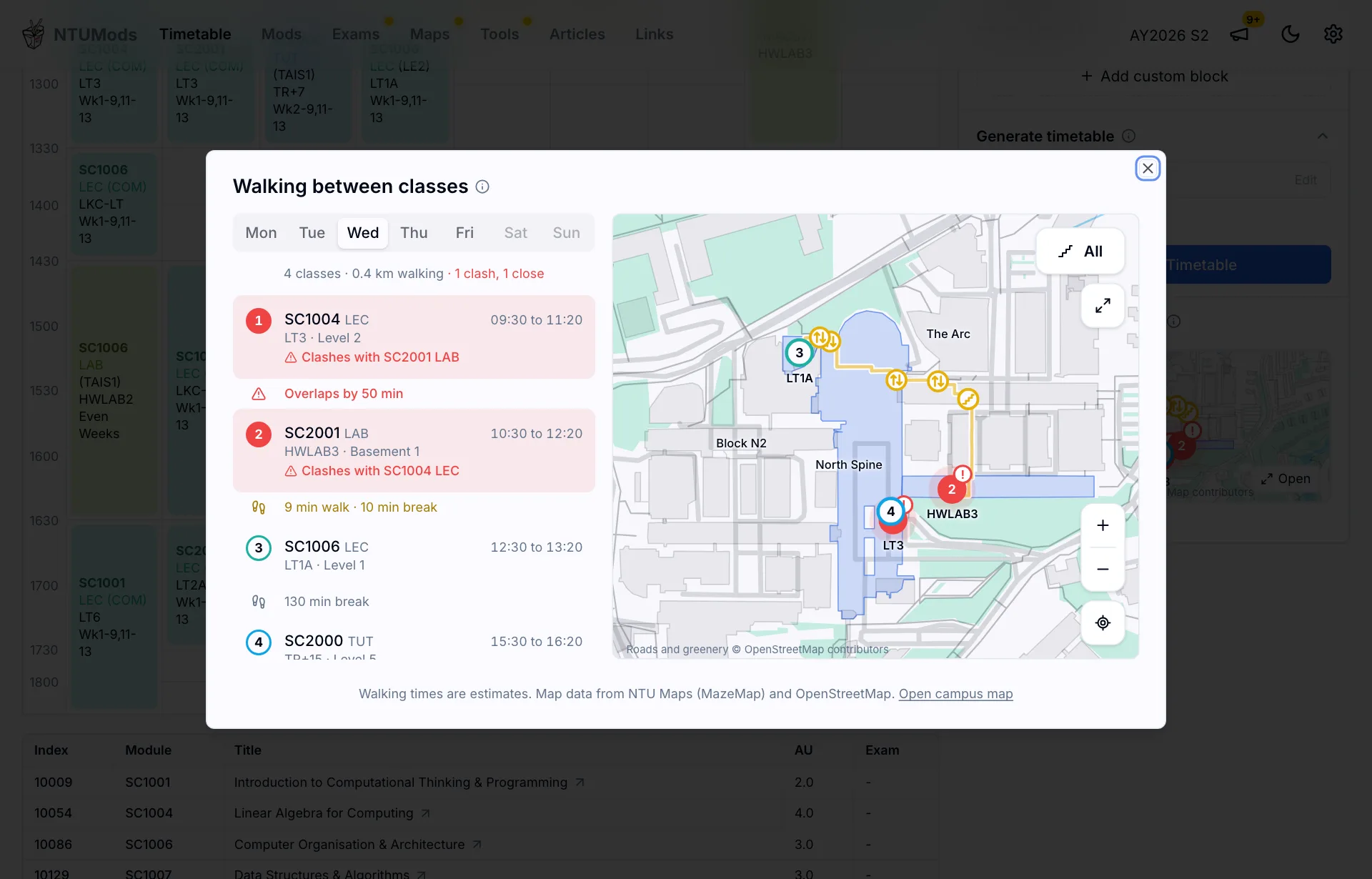Screen dimensions: 1372x879
Task: Click the yellow stairs icon on route
Action: coord(968,399)
